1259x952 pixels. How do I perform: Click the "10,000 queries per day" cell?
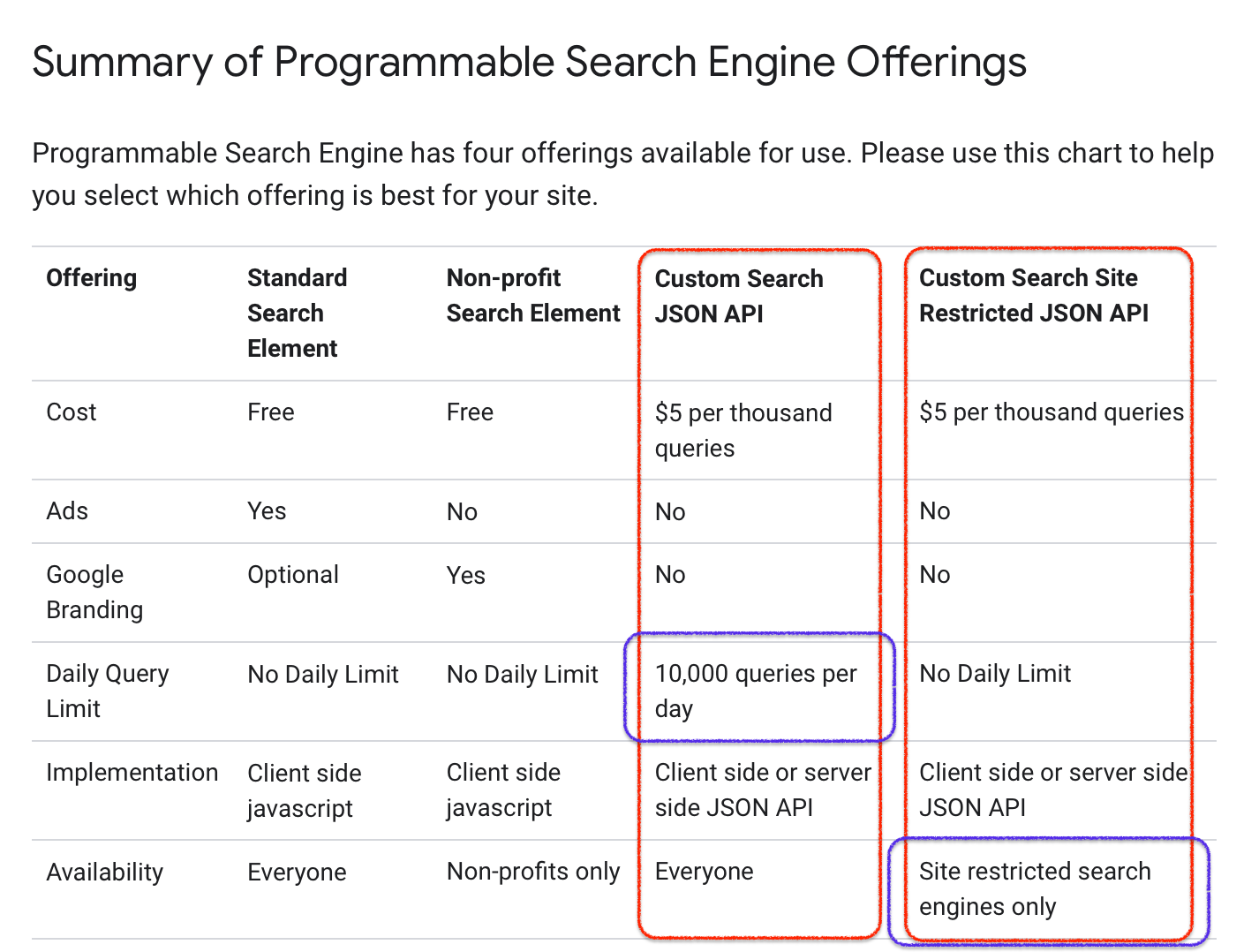click(x=755, y=691)
